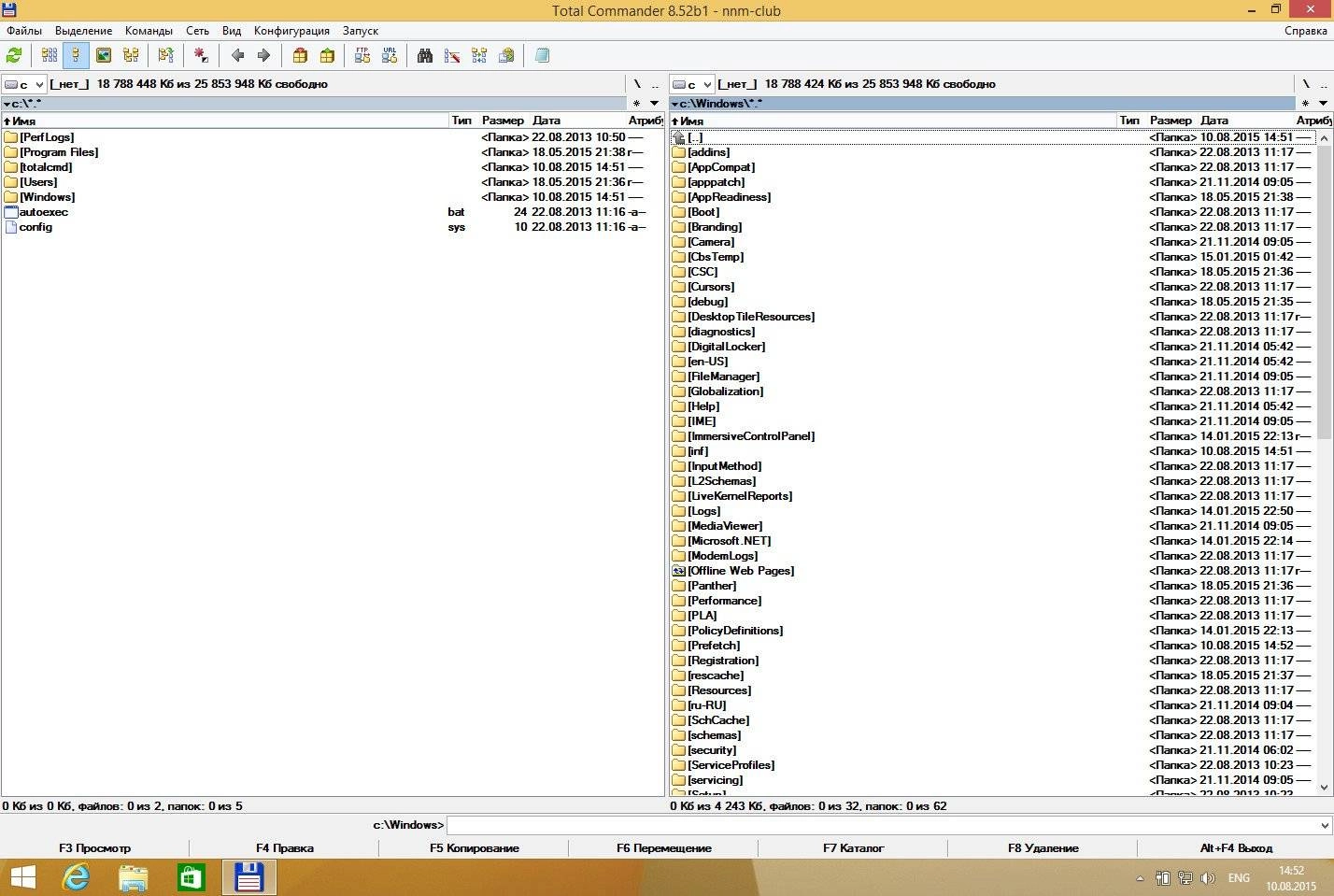
Task: Click the unpack files archive icon
Action: pyautogui.click(x=327, y=55)
